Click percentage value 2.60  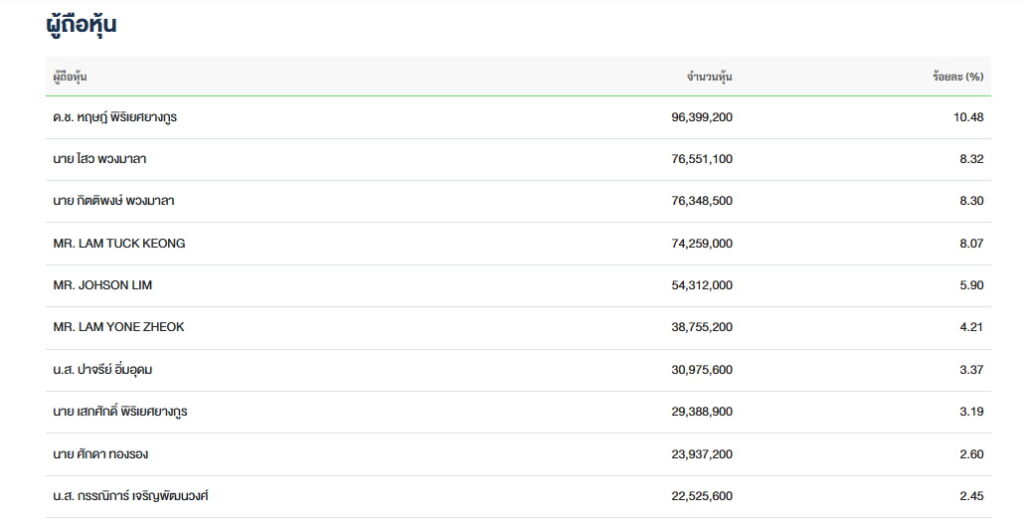click(x=972, y=454)
